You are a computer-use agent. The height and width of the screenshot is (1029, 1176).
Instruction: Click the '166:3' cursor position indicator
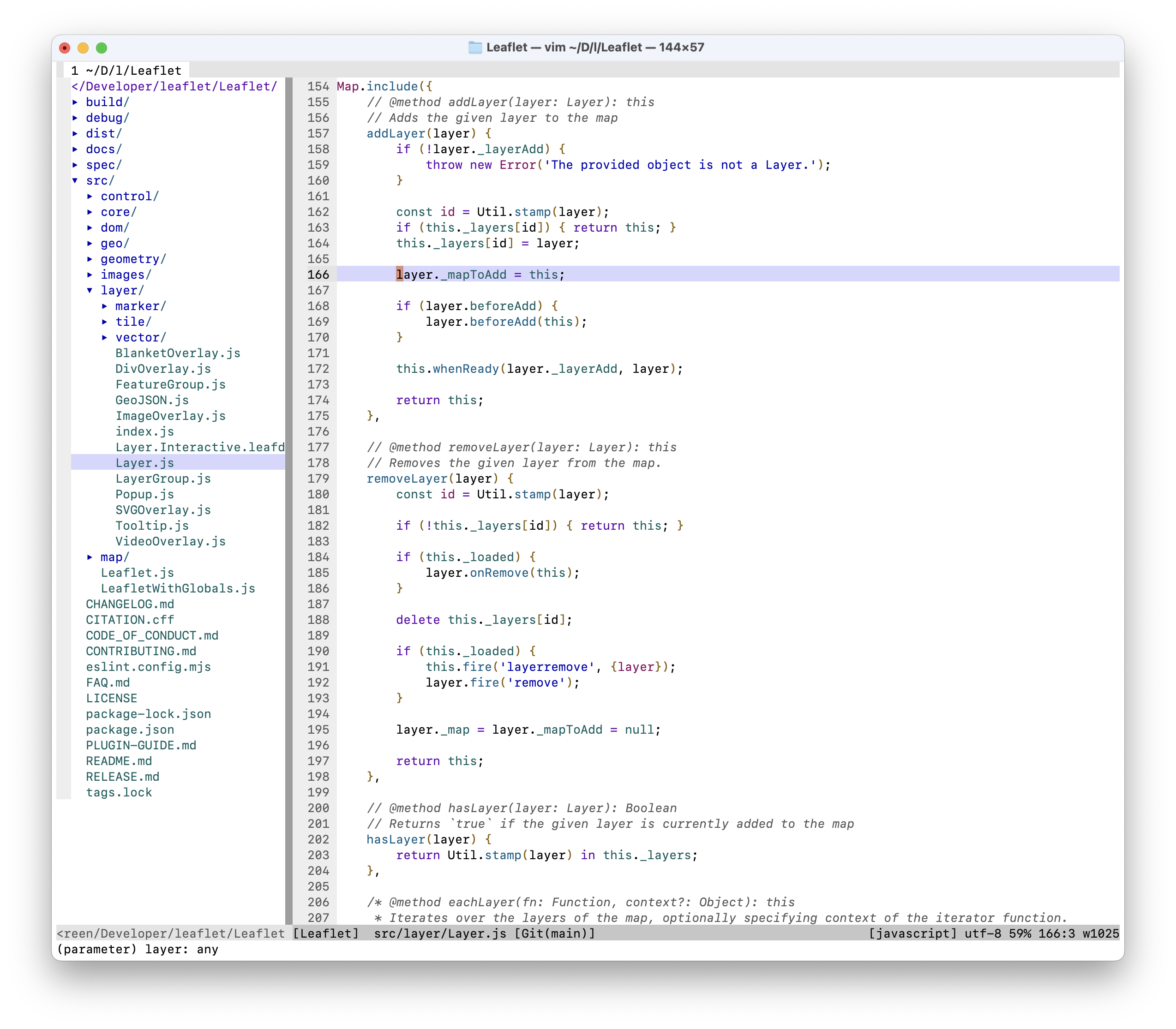1056,933
